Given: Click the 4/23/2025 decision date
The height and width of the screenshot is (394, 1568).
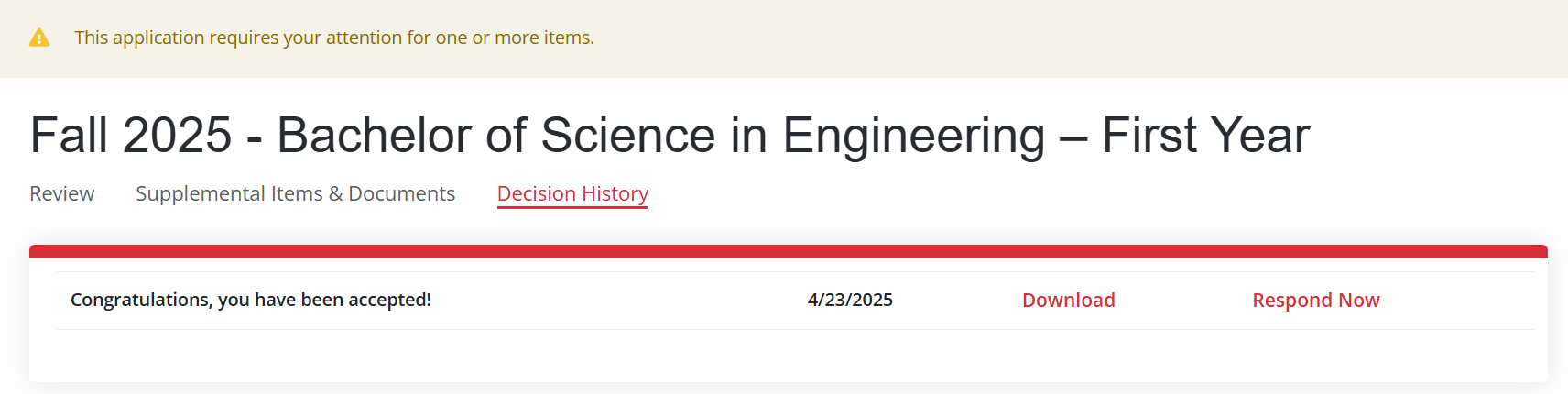Looking at the screenshot, I should [x=850, y=300].
